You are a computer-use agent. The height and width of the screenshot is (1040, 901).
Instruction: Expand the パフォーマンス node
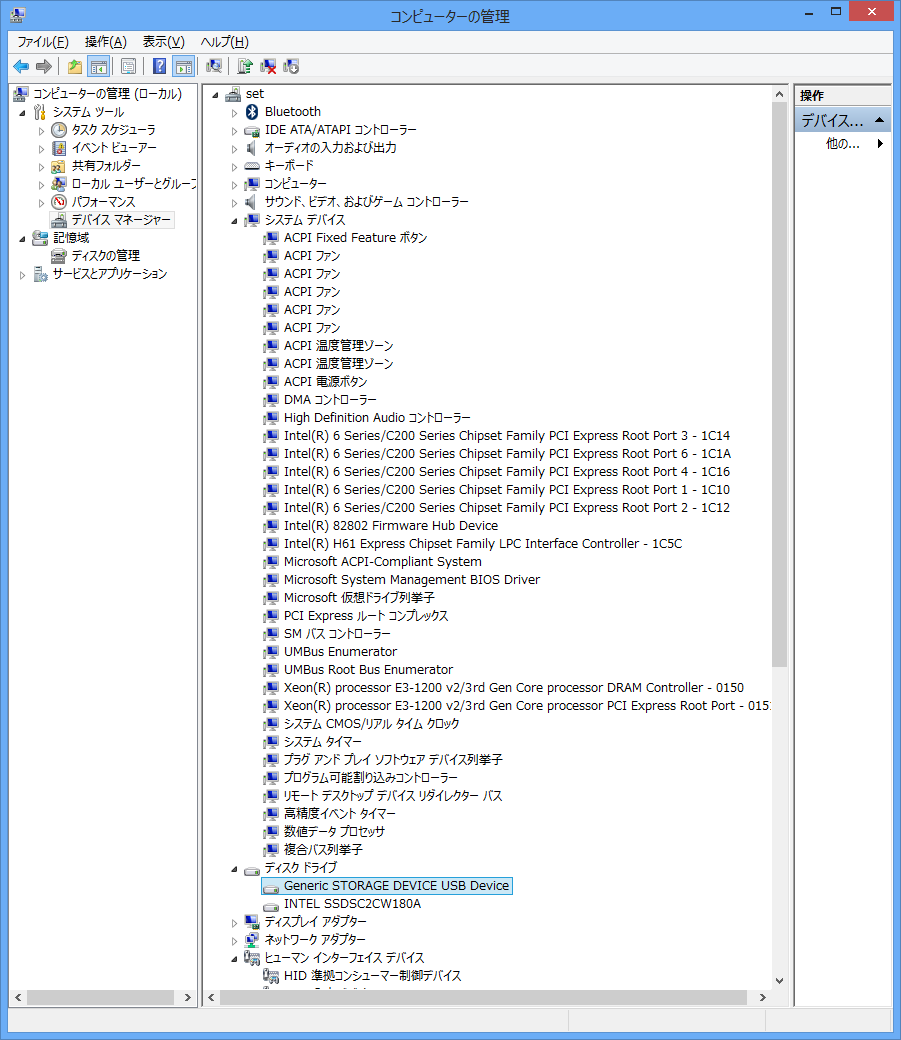pyautogui.click(x=41, y=202)
